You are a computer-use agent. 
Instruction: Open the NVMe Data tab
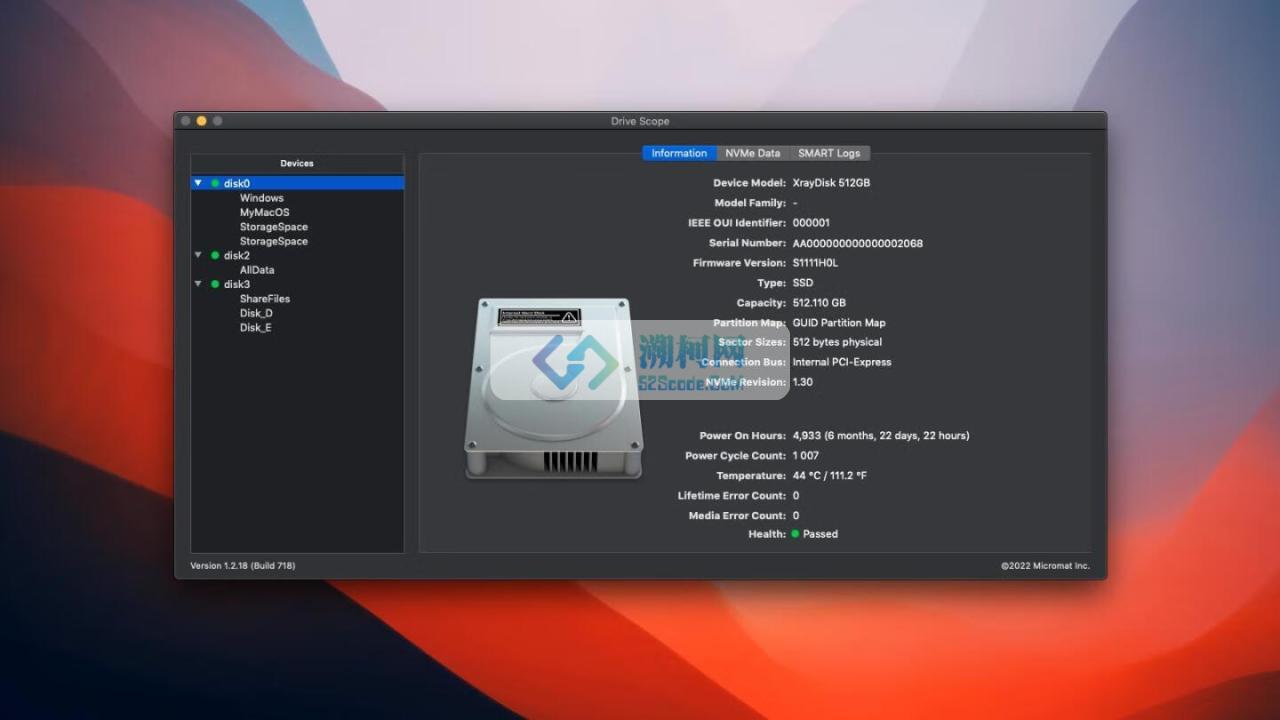(753, 153)
